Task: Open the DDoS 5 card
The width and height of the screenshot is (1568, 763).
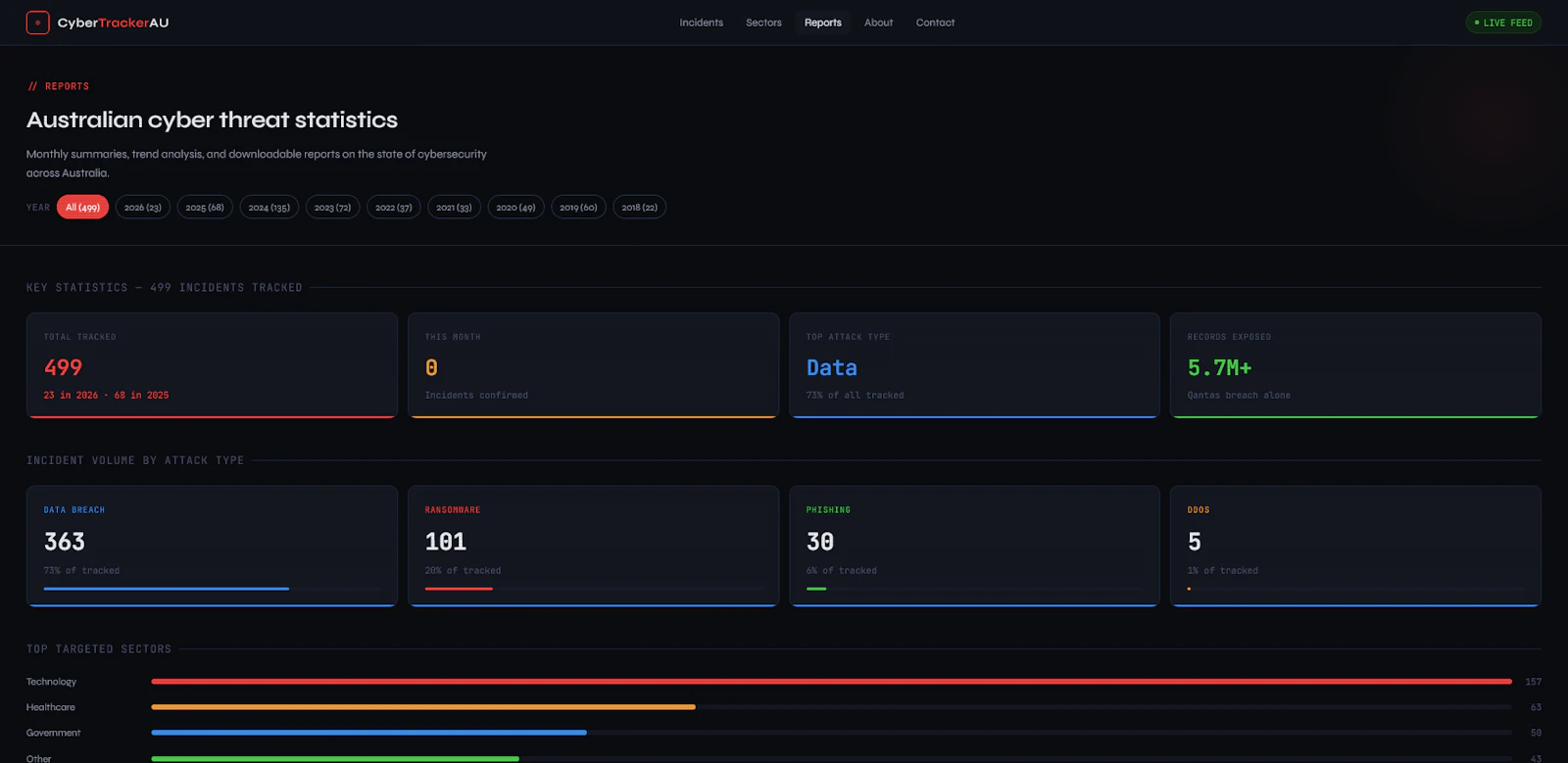Action: [1355, 546]
